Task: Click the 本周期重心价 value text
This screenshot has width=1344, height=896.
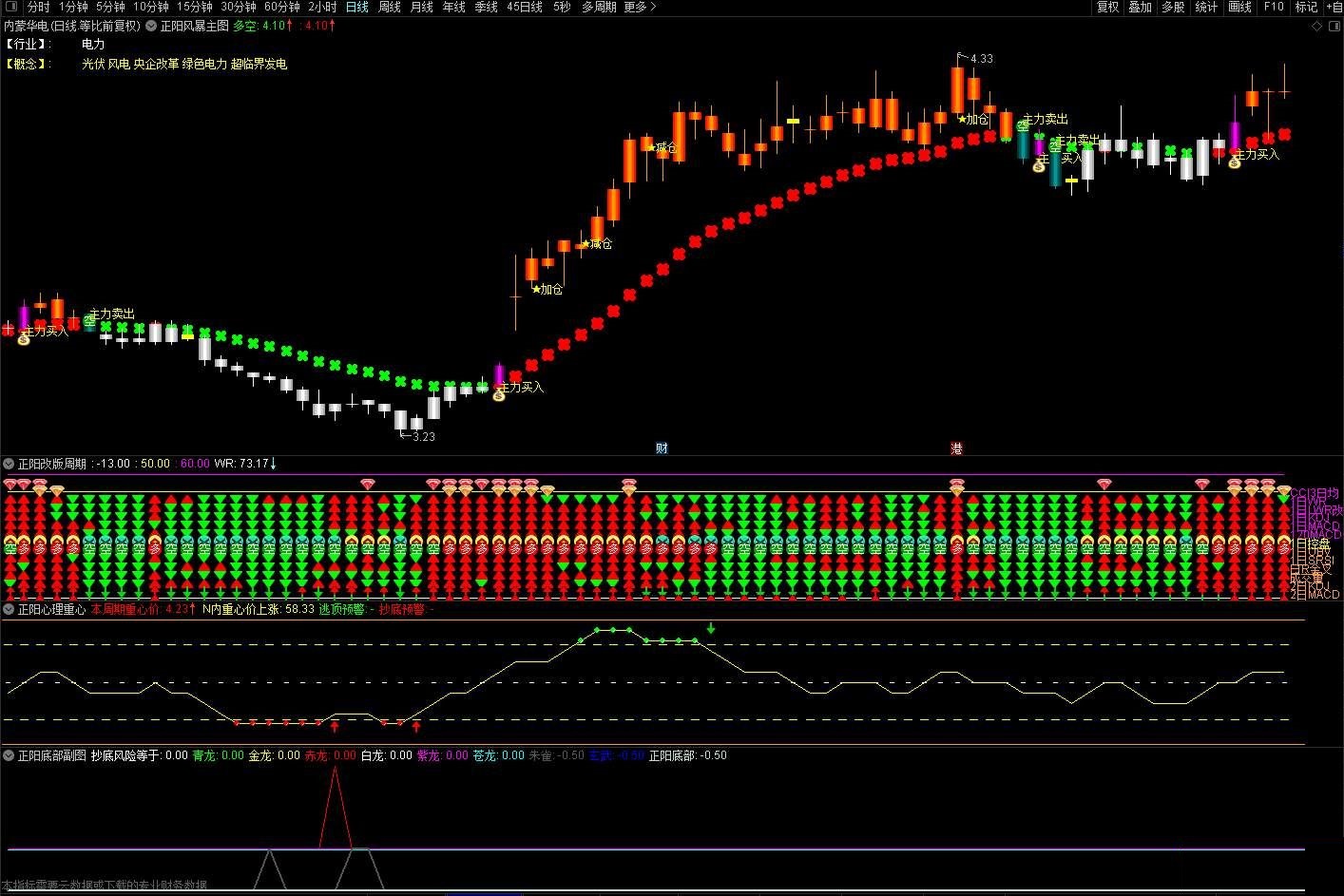Action: (144, 609)
